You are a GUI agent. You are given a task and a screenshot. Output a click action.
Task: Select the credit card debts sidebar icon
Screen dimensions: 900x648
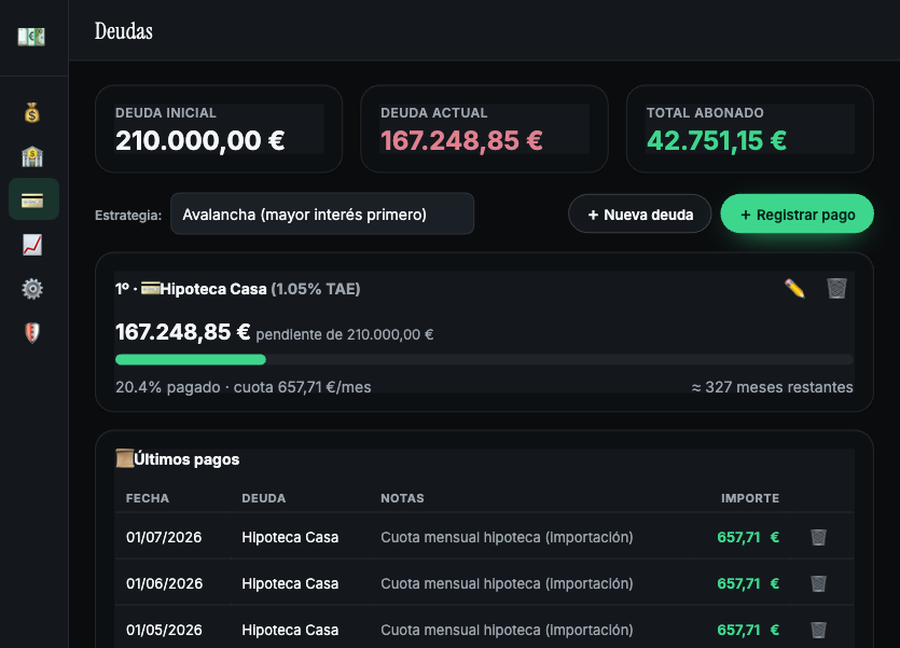coord(33,199)
